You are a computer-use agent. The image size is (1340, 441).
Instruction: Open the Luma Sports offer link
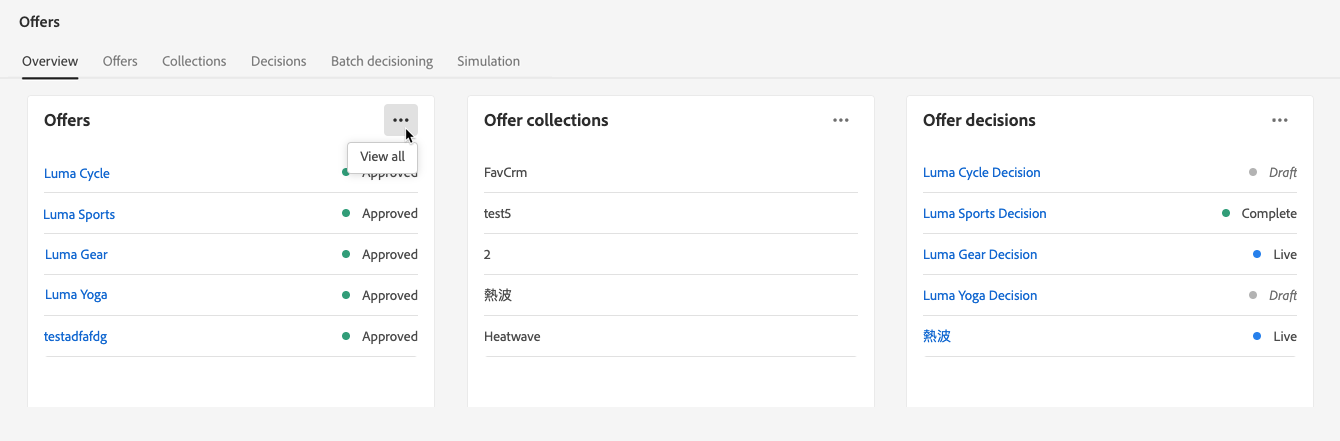(79, 214)
